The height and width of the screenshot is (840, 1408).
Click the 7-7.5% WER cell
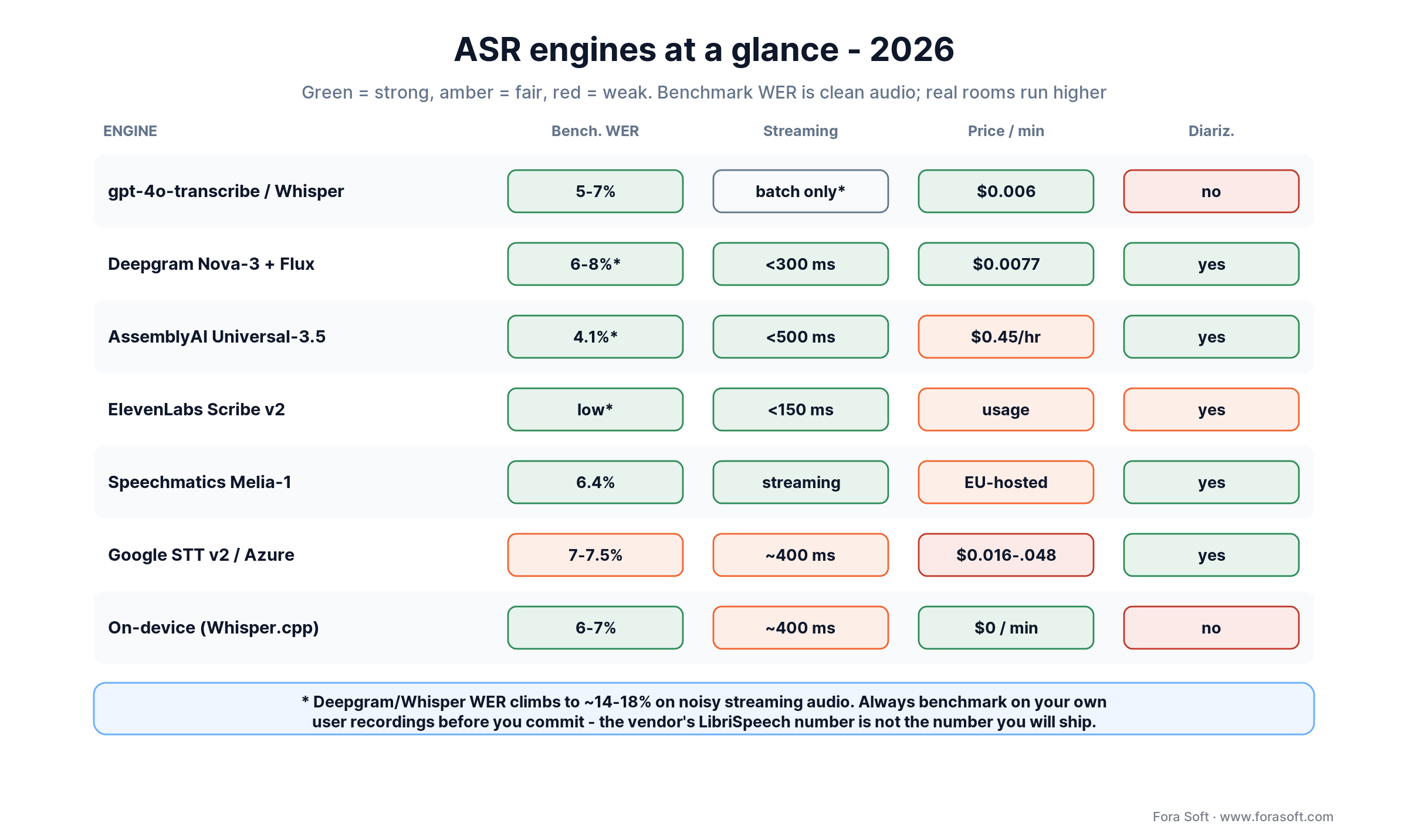[x=595, y=555]
